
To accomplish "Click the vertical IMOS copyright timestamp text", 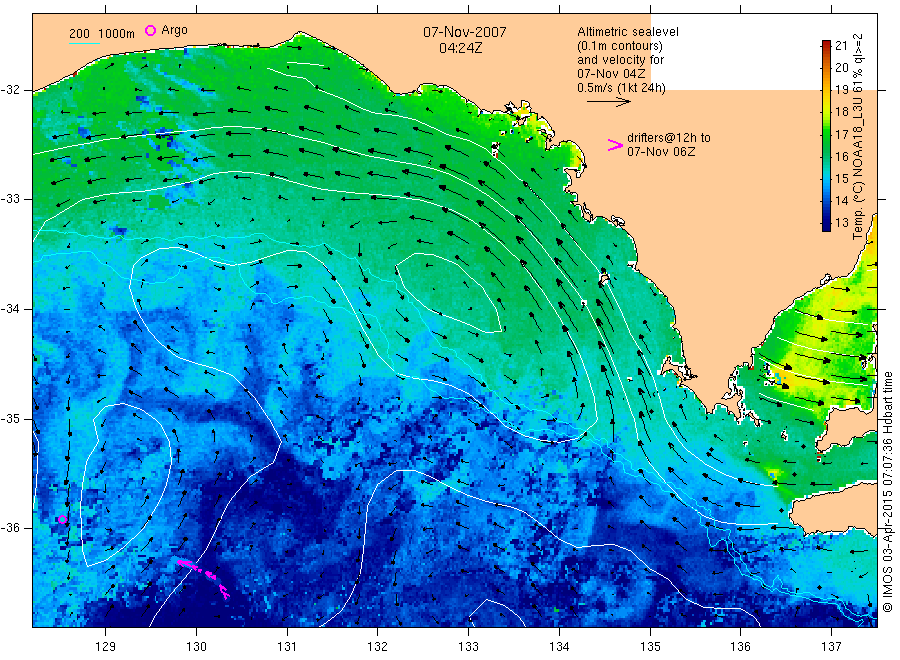I will (887, 491).
